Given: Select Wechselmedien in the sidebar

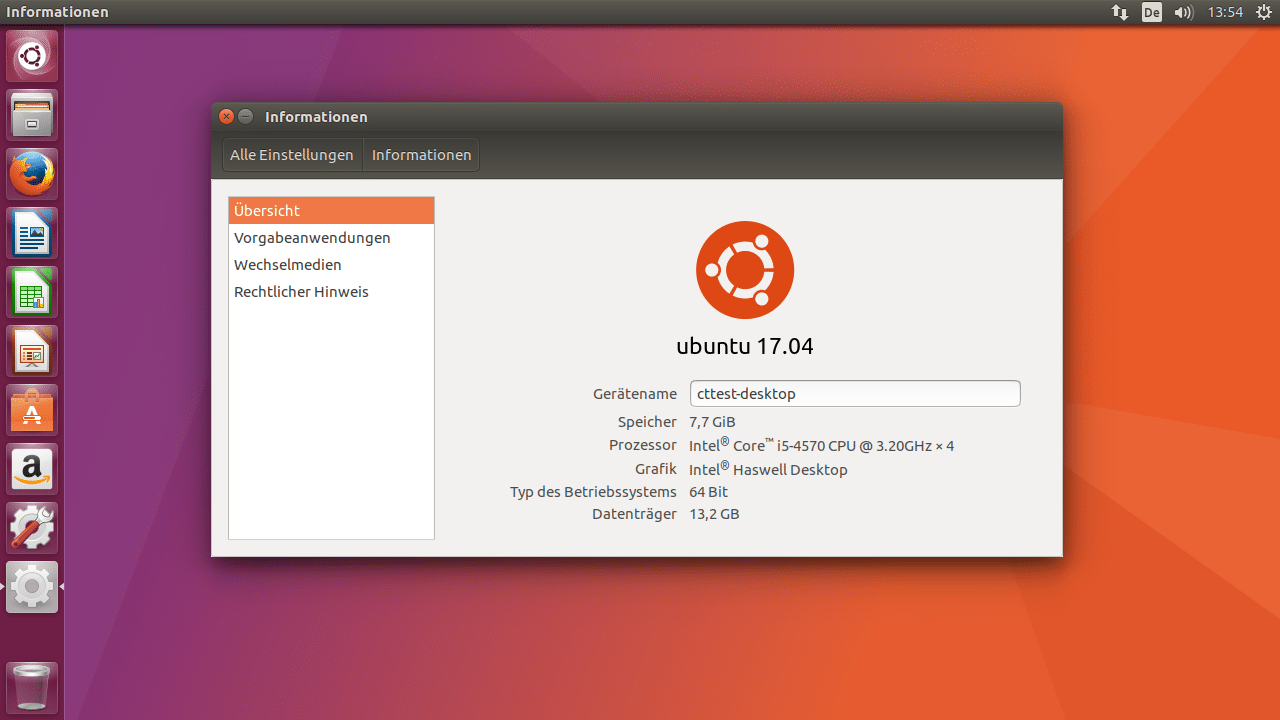Looking at the screenshot, I should point(331,264).
